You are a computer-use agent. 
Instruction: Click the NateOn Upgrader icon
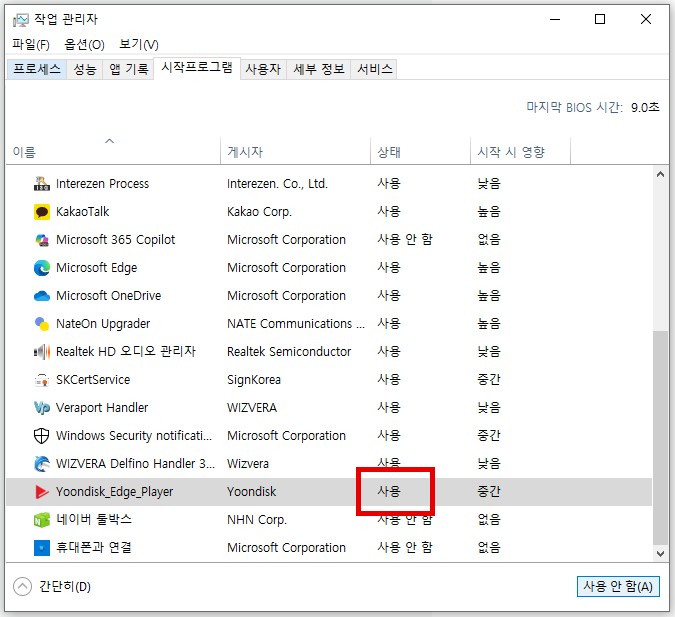42,324
